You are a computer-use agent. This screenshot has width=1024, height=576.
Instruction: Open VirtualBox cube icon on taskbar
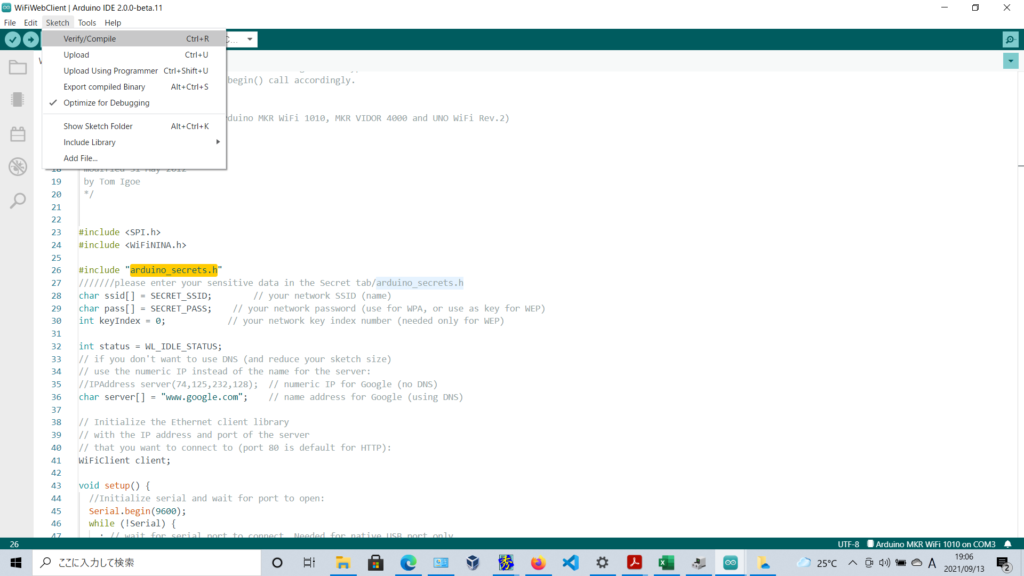[x=473, y=562]
